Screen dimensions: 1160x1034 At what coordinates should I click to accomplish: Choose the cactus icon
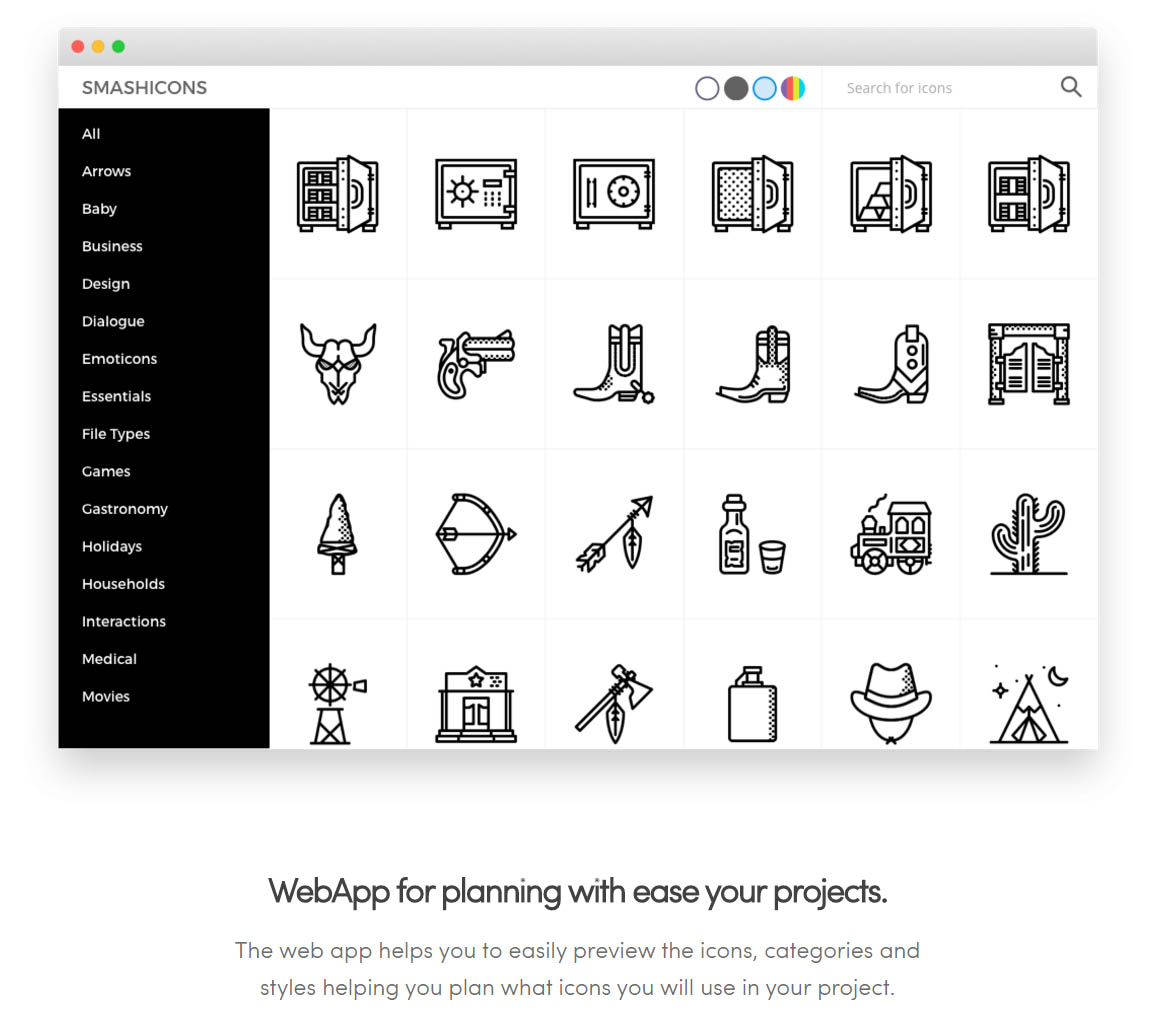1028,534
